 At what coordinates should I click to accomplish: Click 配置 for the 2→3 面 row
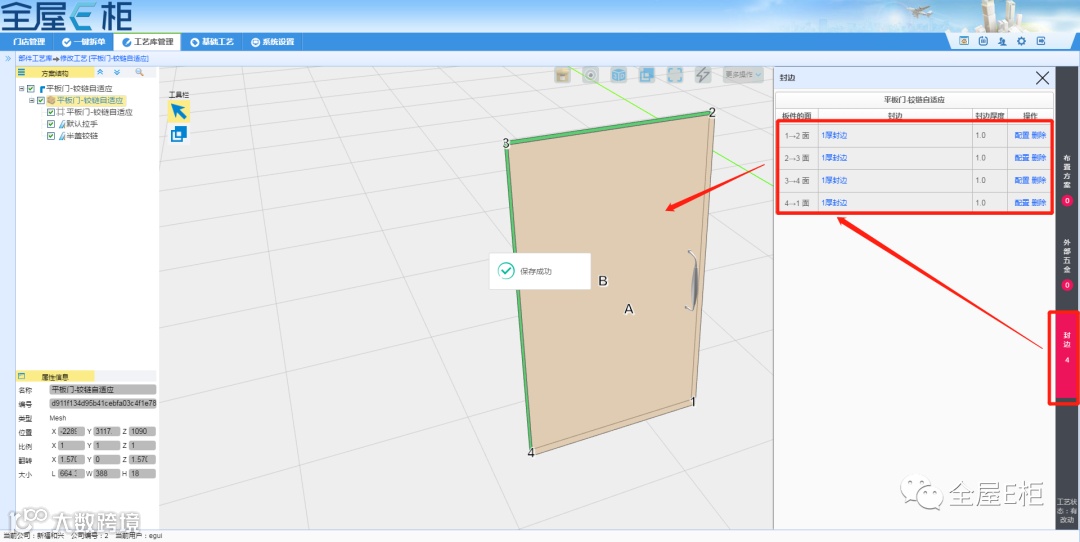1021,158
